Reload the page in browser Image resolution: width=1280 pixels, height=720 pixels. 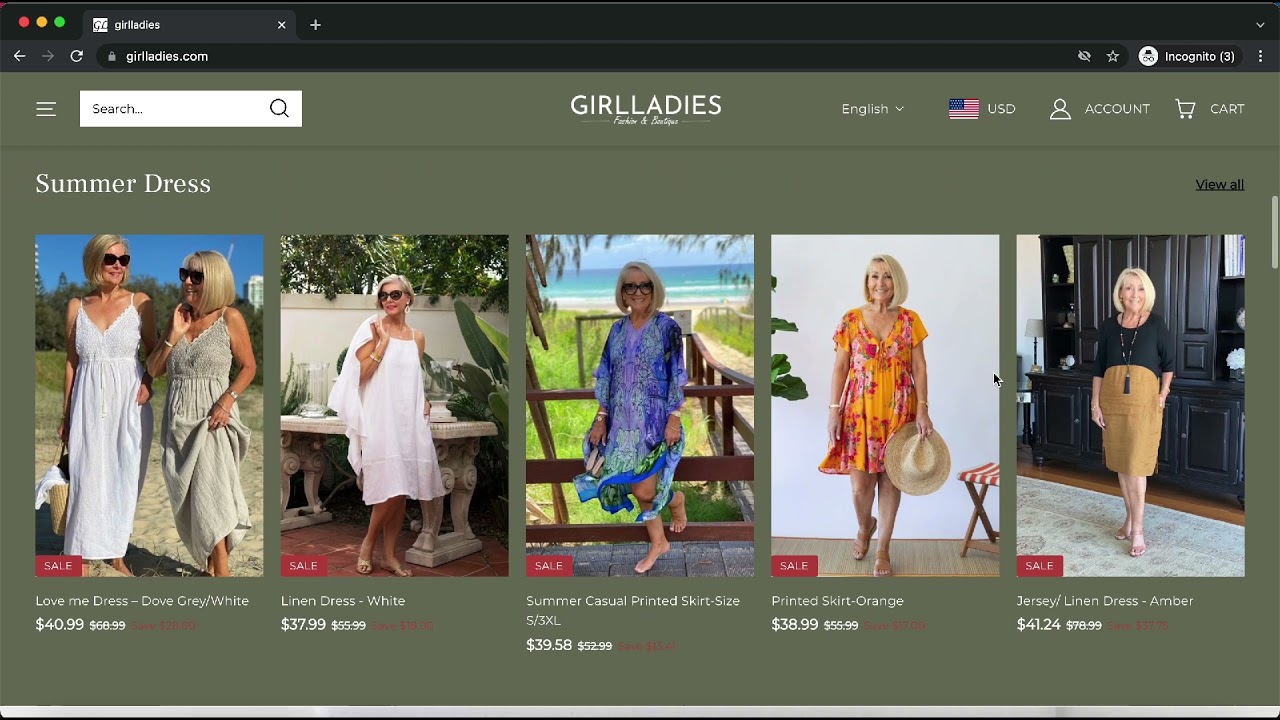[76, 56]
